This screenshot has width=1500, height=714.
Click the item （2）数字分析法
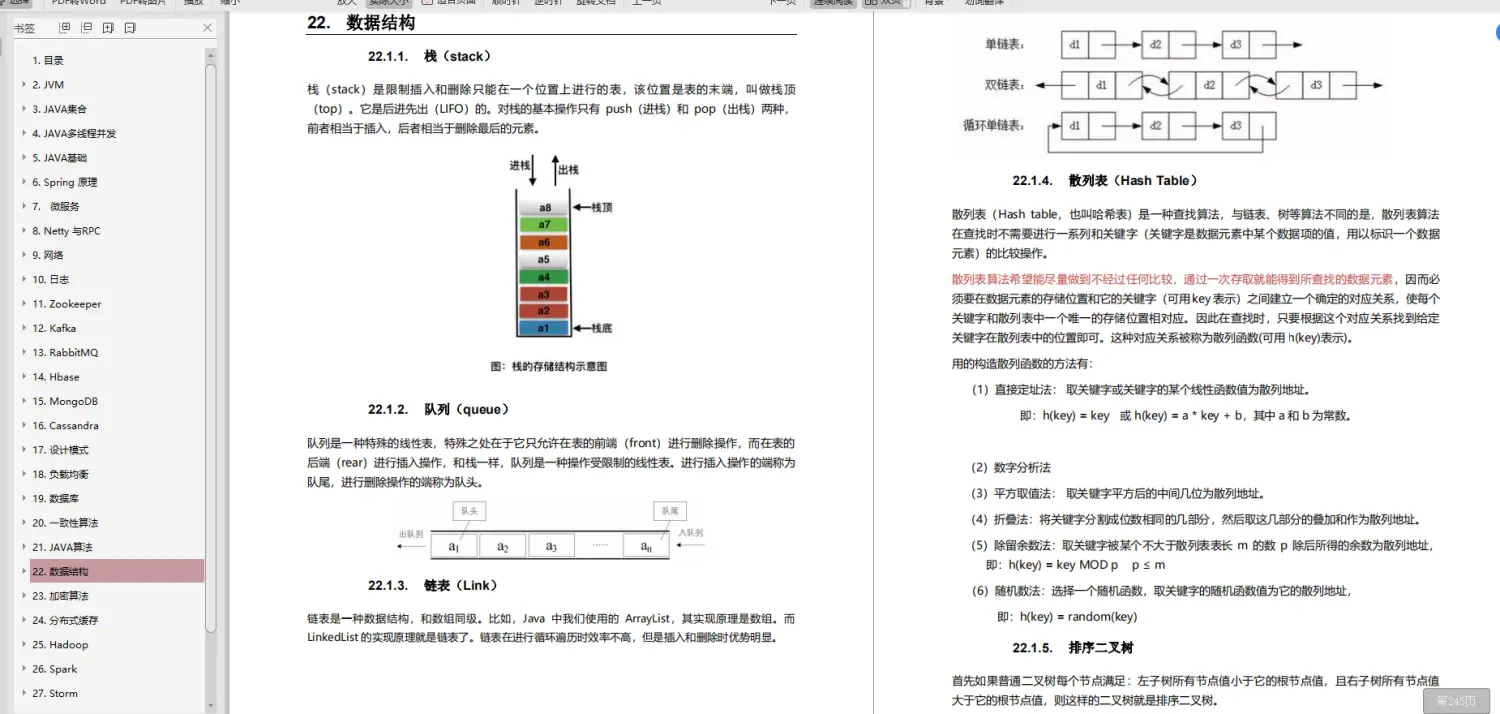(1011, 467)
